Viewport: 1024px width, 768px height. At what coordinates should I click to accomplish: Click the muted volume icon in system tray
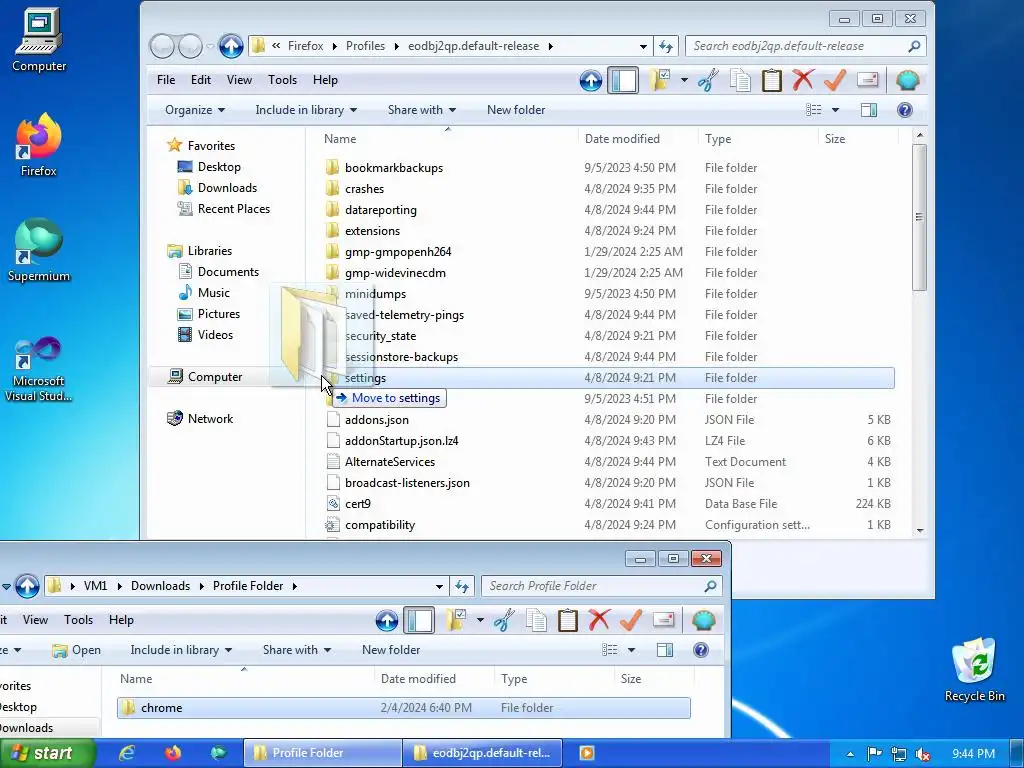click(x=922, y=754)
